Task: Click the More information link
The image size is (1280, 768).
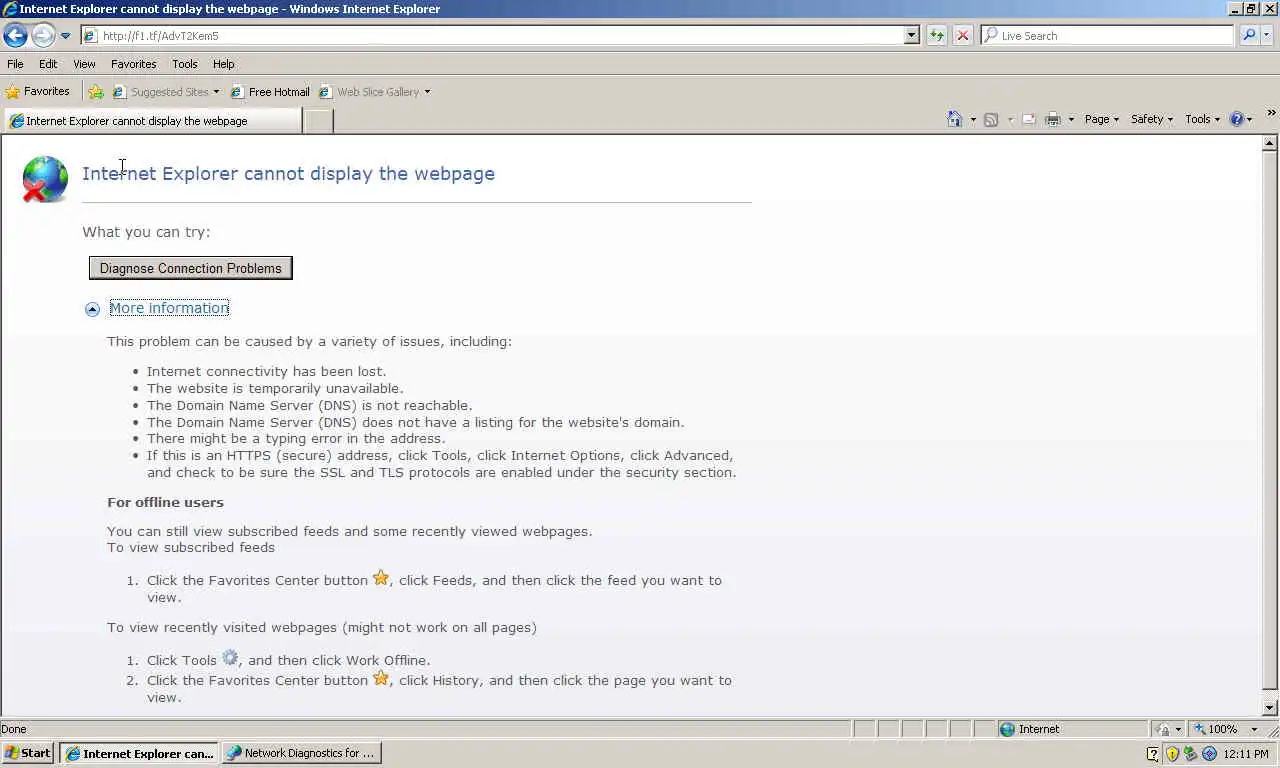Action: pyautogui.click(x=169, y=308)
